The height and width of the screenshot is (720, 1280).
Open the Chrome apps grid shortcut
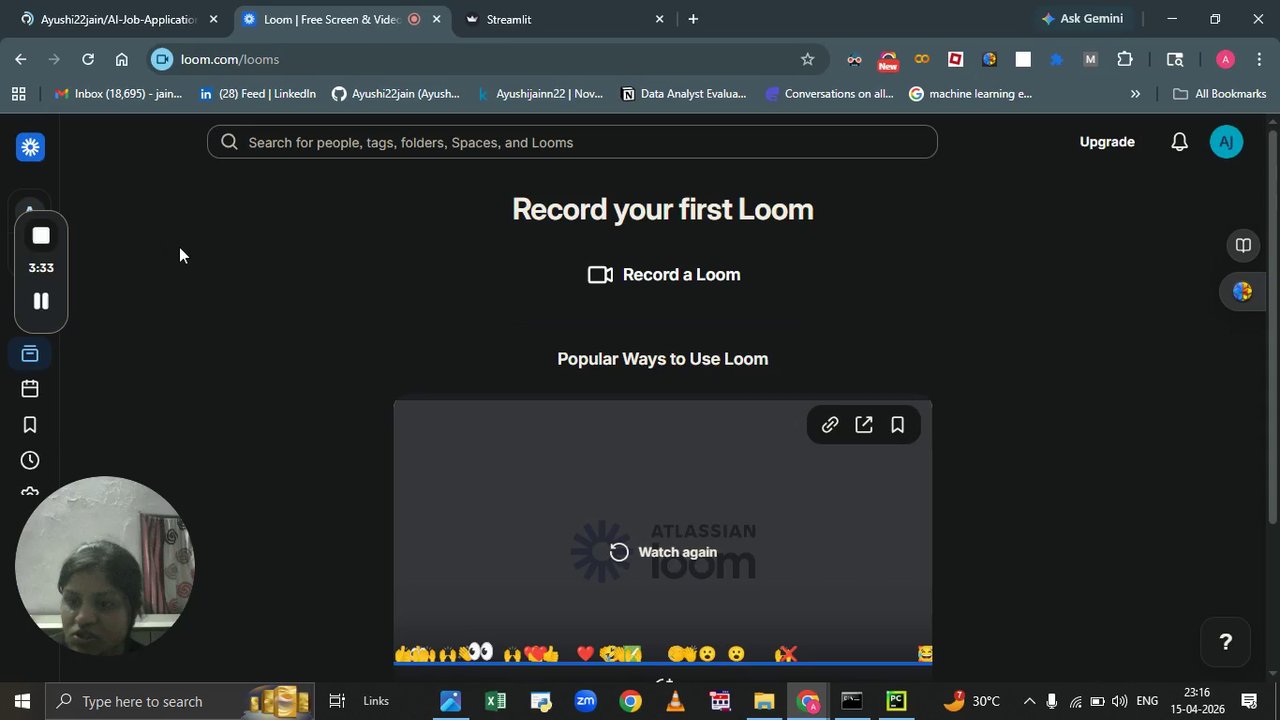point(18,94)
